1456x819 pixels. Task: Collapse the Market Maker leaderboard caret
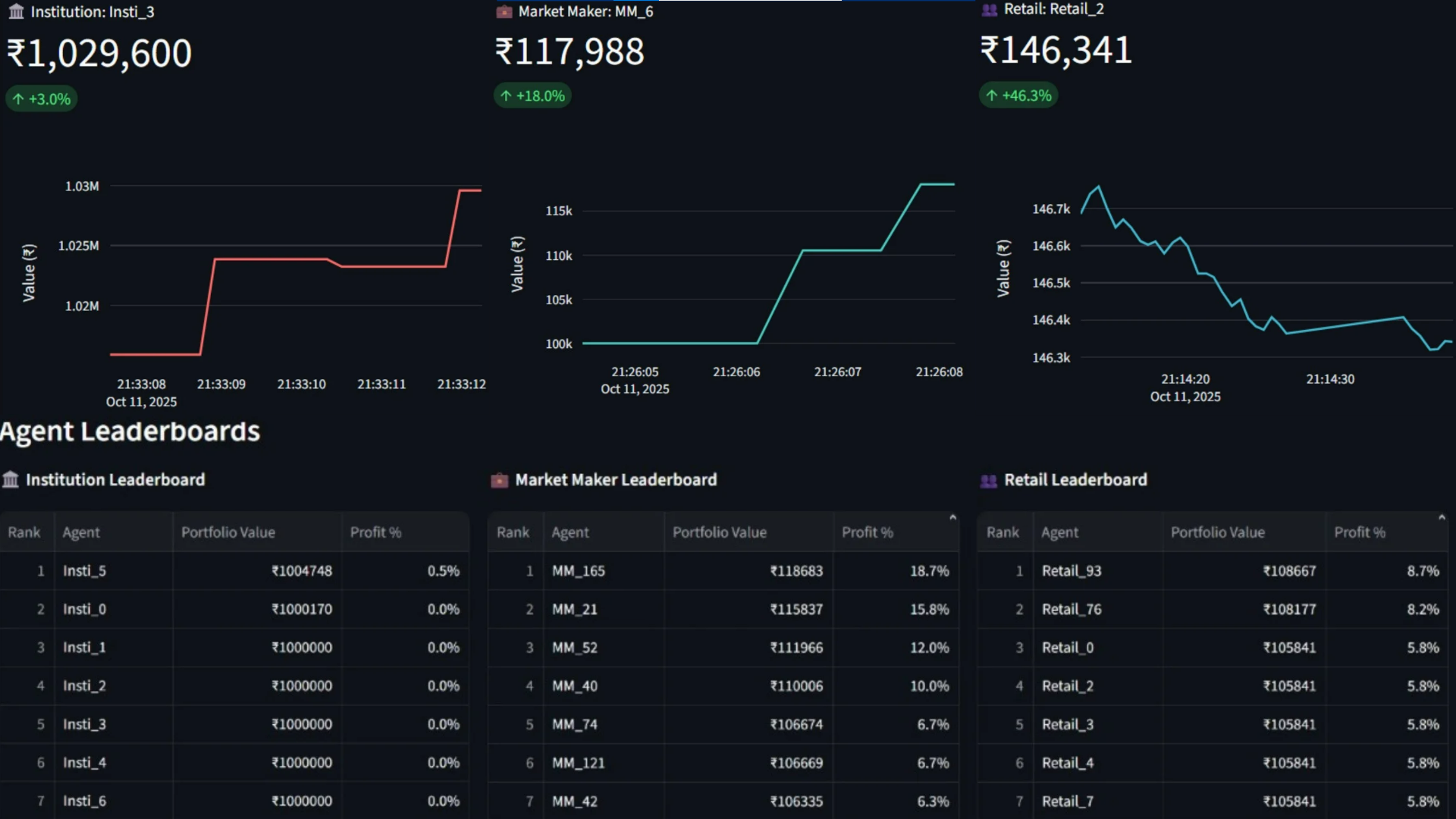click(x=952, y=518)
